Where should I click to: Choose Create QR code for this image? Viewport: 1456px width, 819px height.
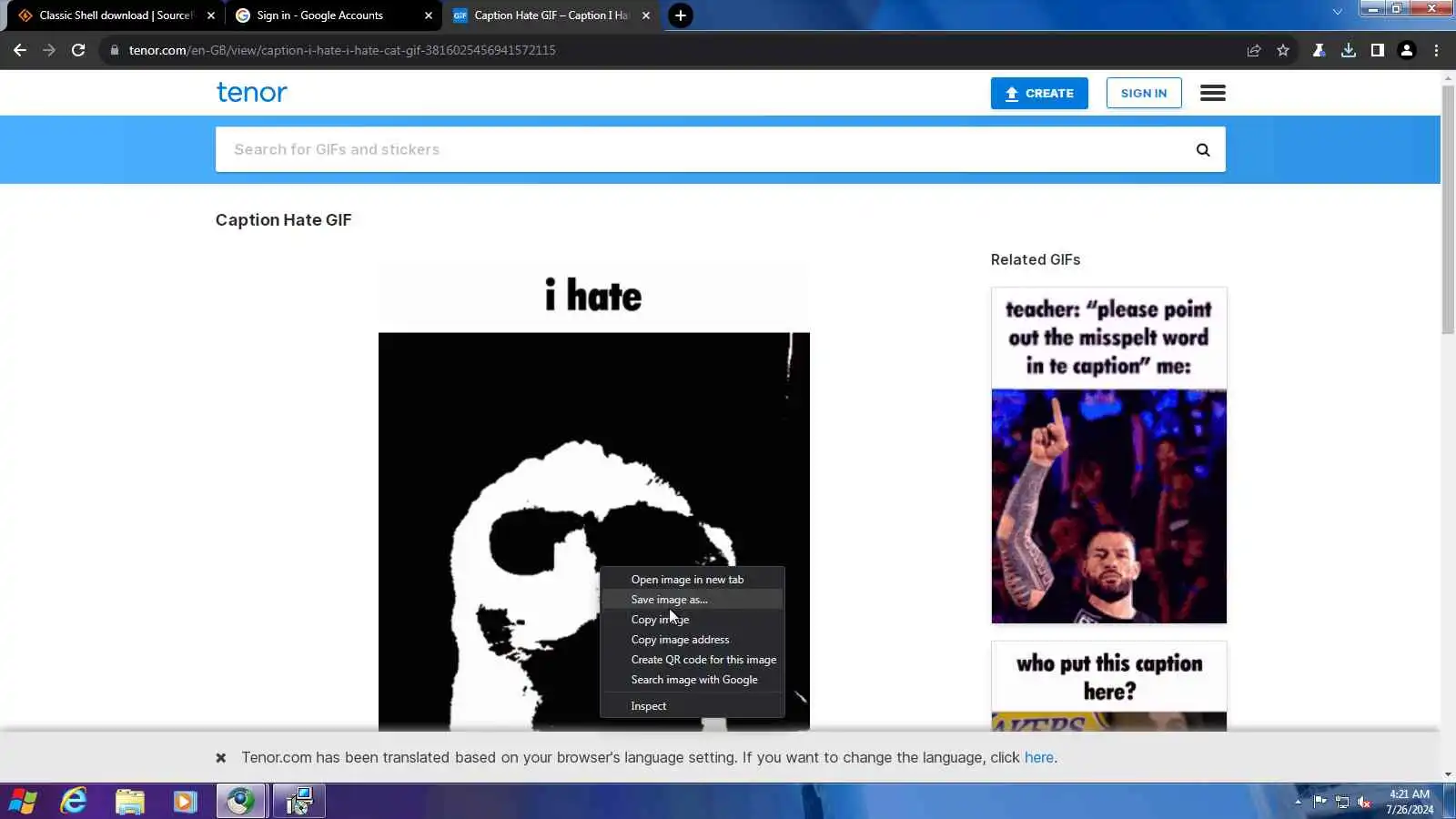coord(692,660)
